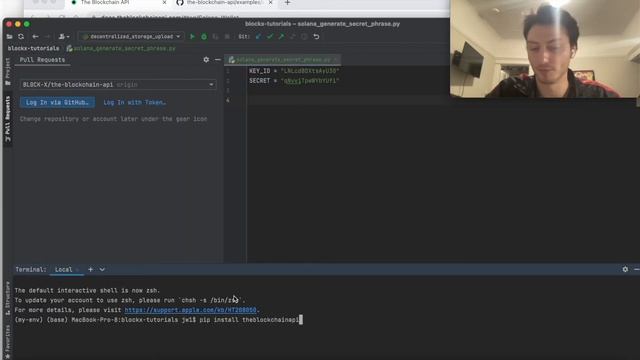Click Log In via GitHub button

tap(57, 102)
